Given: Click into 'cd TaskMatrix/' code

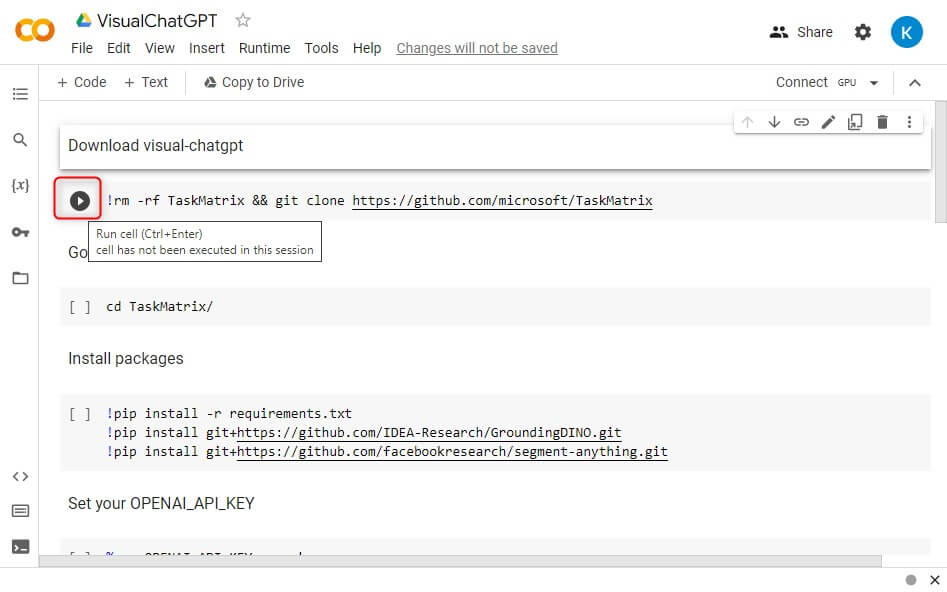Looking at the screenshot, I should click(x=159, y=307).
